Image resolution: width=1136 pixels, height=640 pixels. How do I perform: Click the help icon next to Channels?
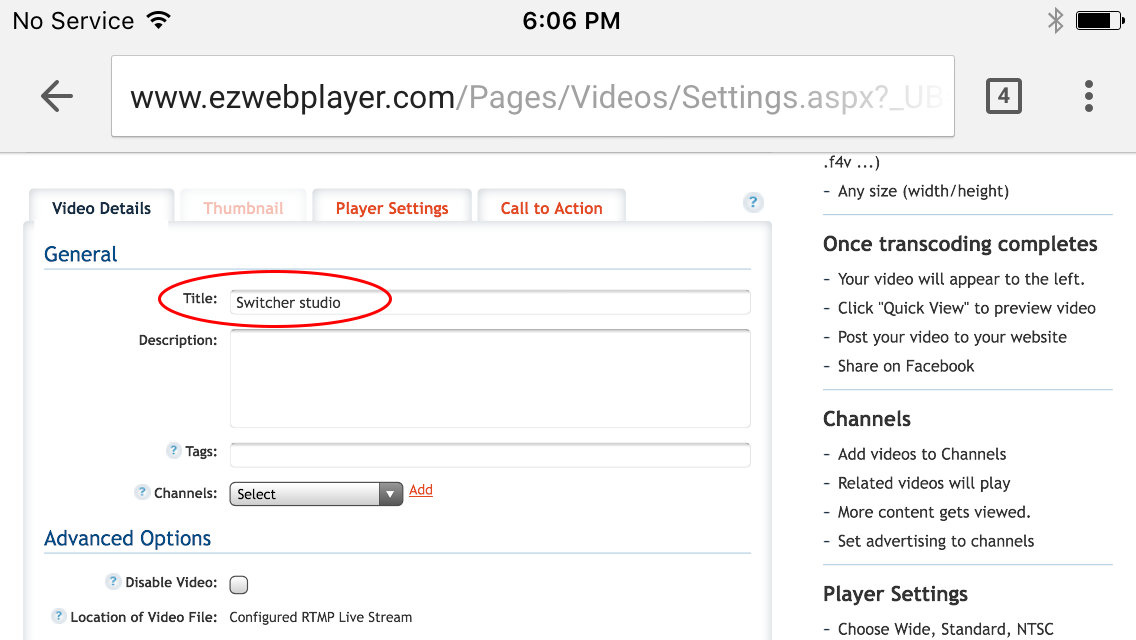point(142,492)
